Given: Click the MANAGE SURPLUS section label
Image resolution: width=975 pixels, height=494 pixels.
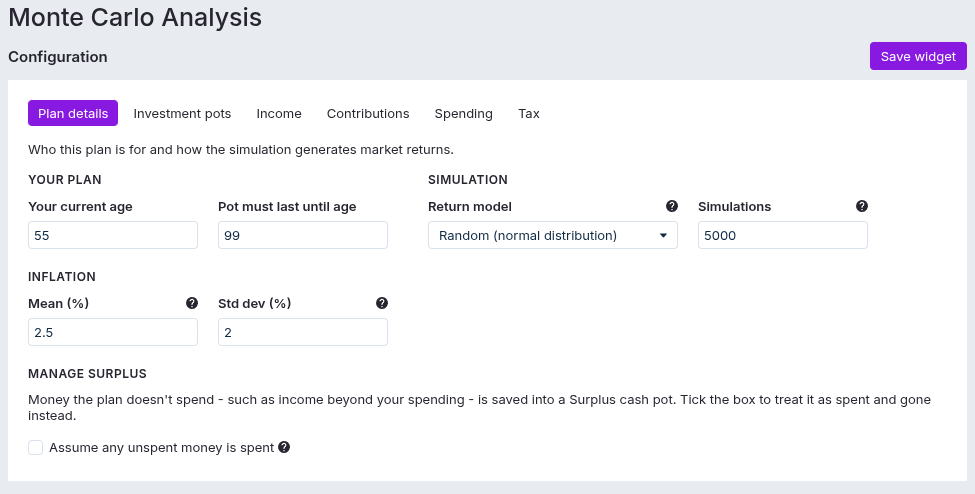Looking at the screenshot, I should [x=87, y=373].
